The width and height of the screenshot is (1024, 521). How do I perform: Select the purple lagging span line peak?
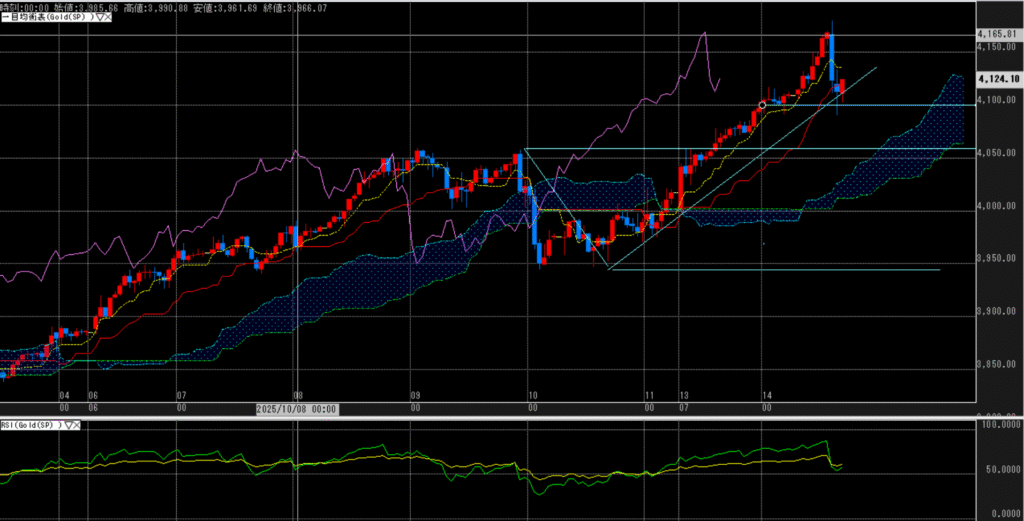705,34
